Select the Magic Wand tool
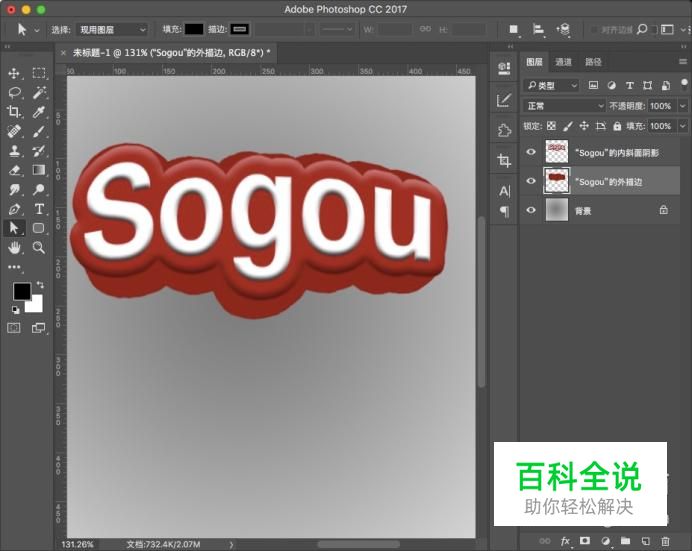The height and width of the screenshot is (551, 692). pyautogui.click(x=39, y=93)
